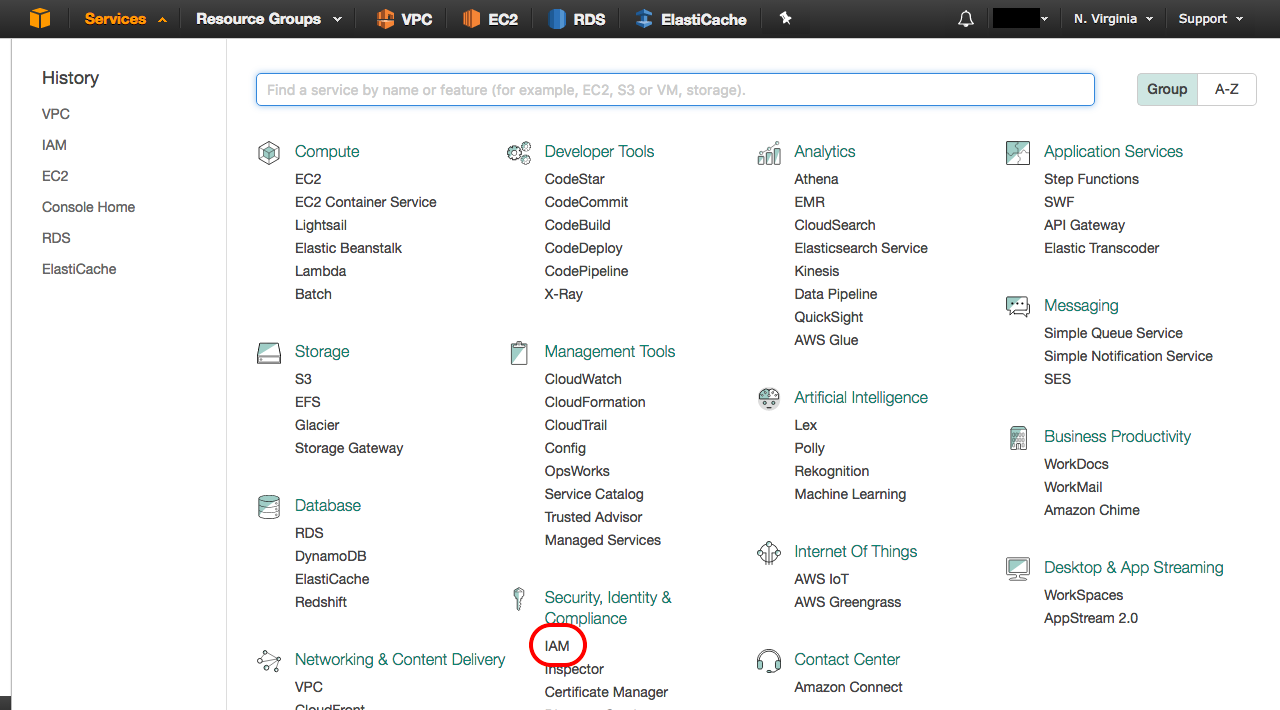
Task: Click the Security key icon
Action: (x=518, y=599)
